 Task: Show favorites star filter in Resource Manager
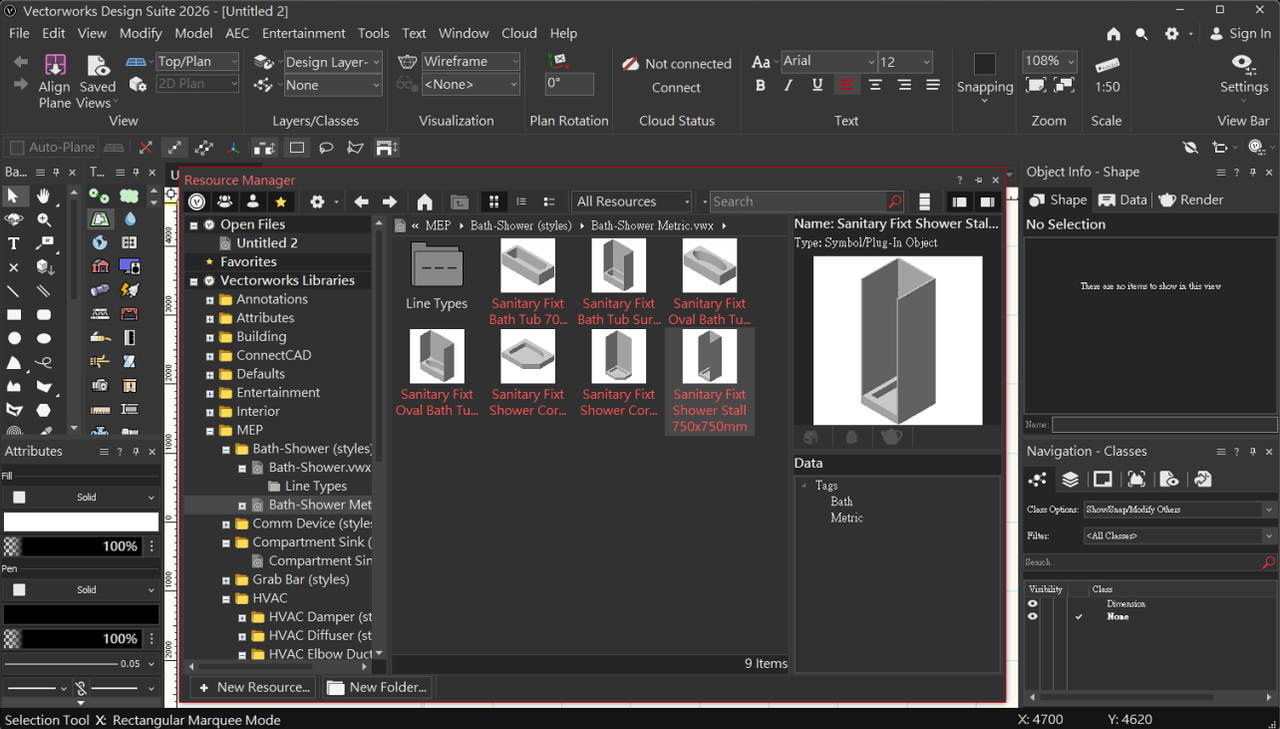coord(281,202)
